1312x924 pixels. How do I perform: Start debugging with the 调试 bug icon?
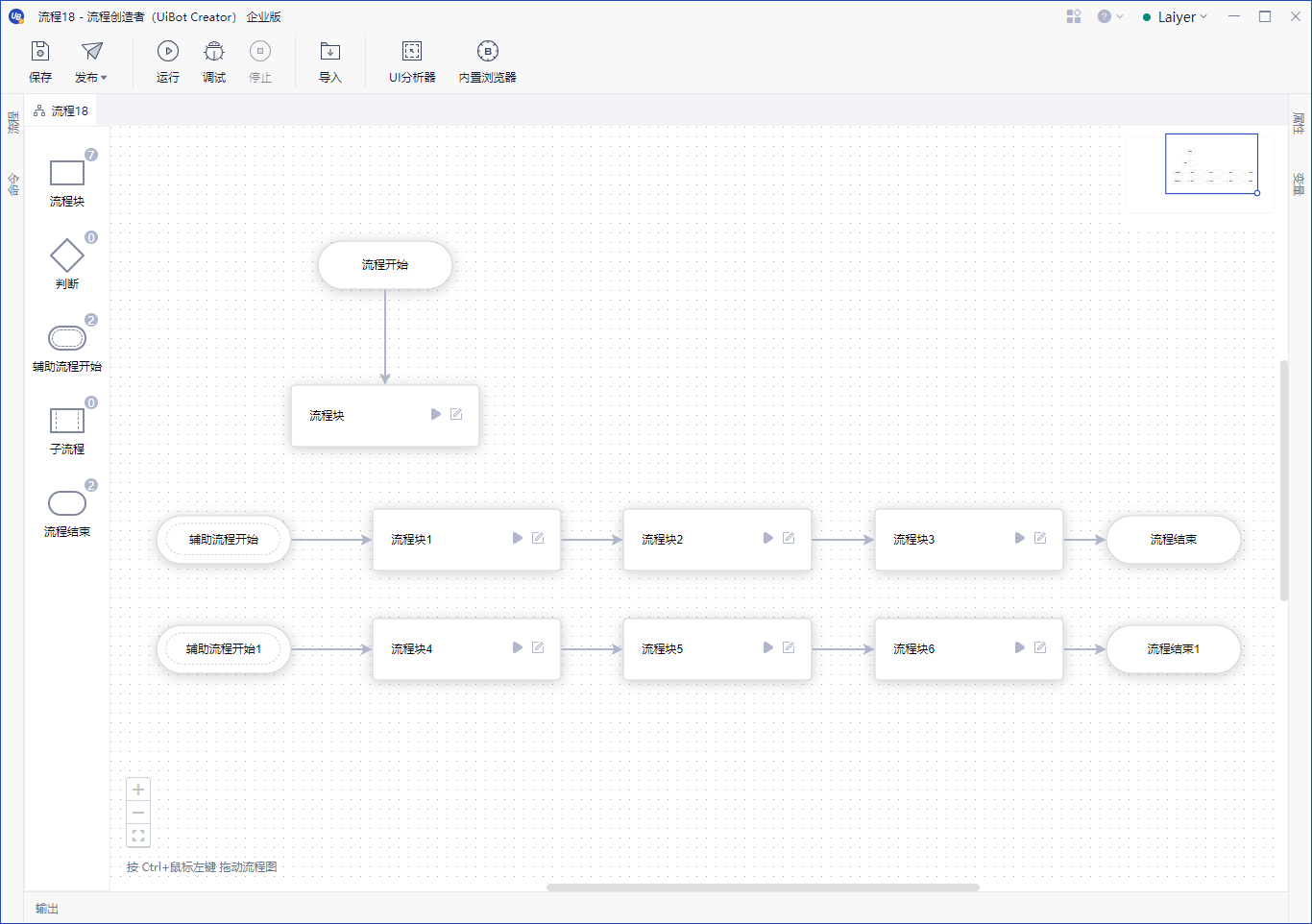pos(214,51)
